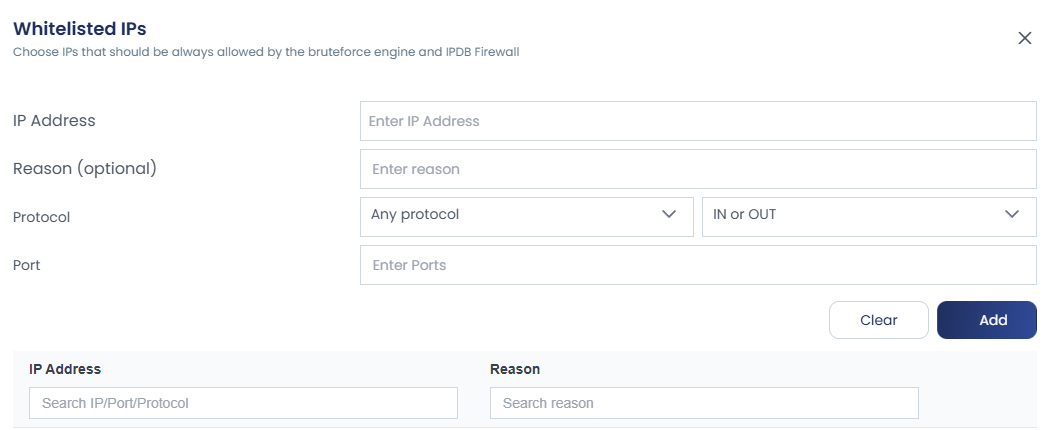Click the Reason (optional) form label
Screen dimensions: 1044x430
(x=85, y=168)
